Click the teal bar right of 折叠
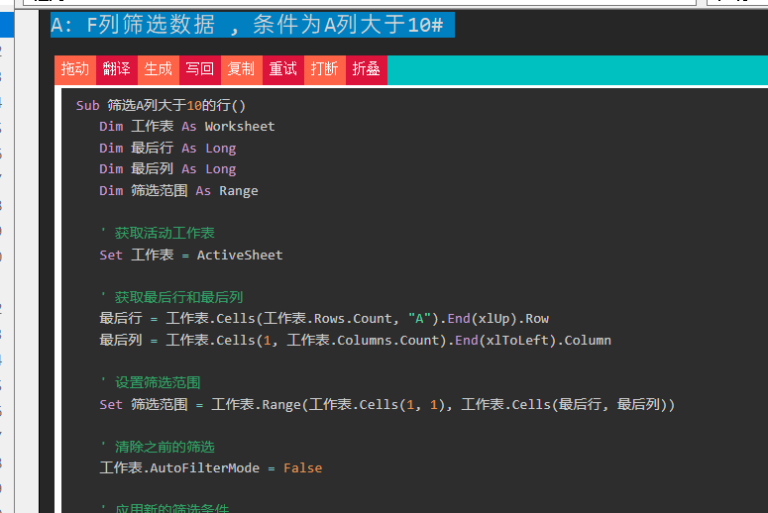 point(570,69)
